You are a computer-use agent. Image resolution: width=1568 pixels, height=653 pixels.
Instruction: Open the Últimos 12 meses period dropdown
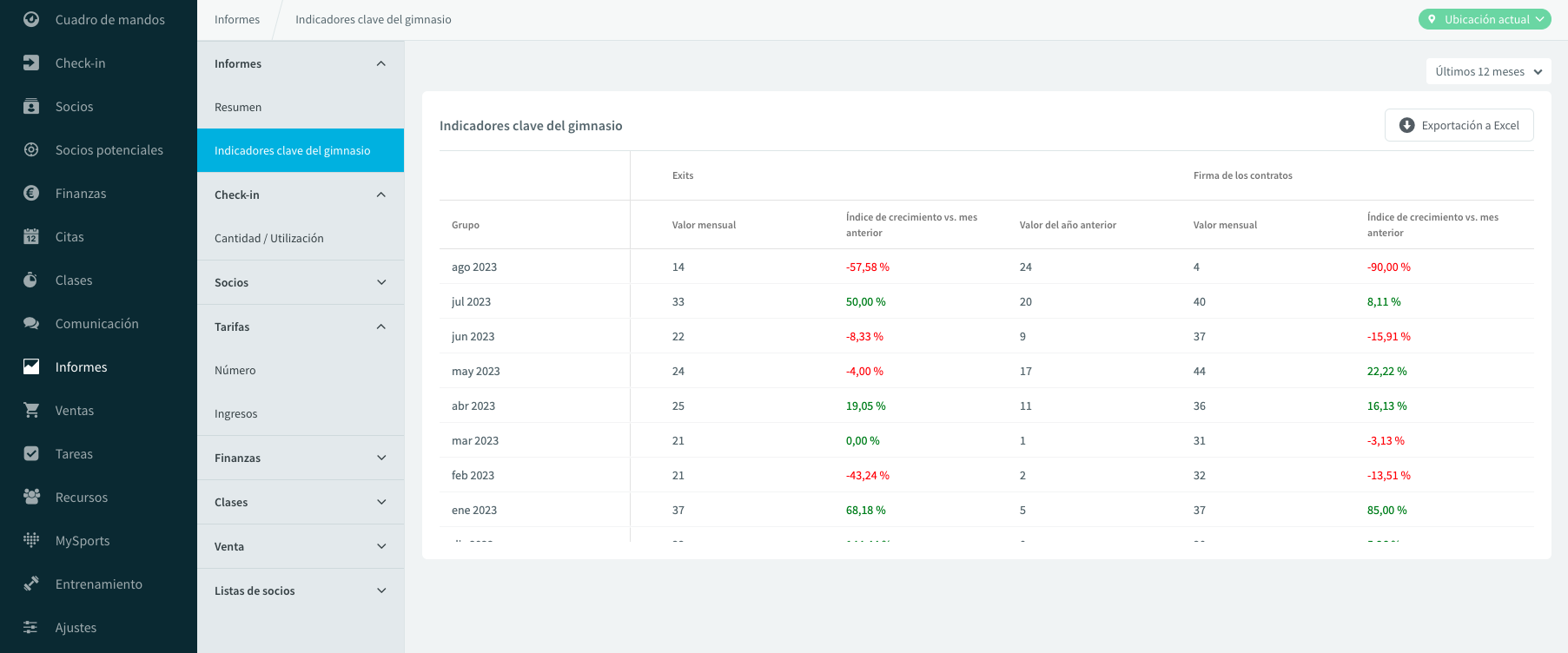click(x=1488, y=71)
